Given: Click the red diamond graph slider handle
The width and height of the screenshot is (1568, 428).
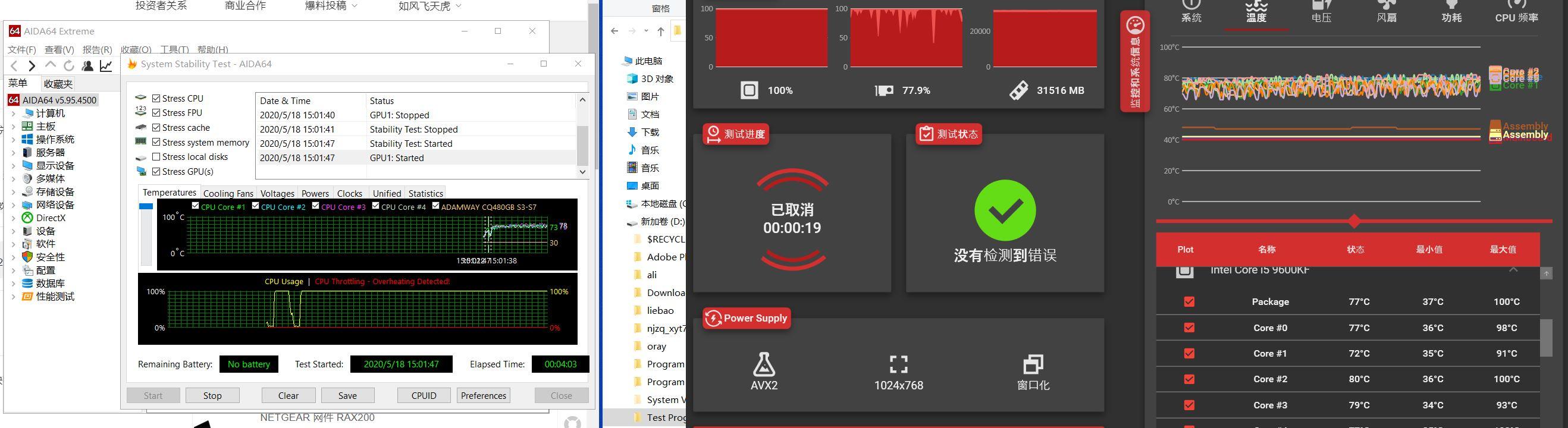Looking at the screenshot, I should click(1354, 221).
